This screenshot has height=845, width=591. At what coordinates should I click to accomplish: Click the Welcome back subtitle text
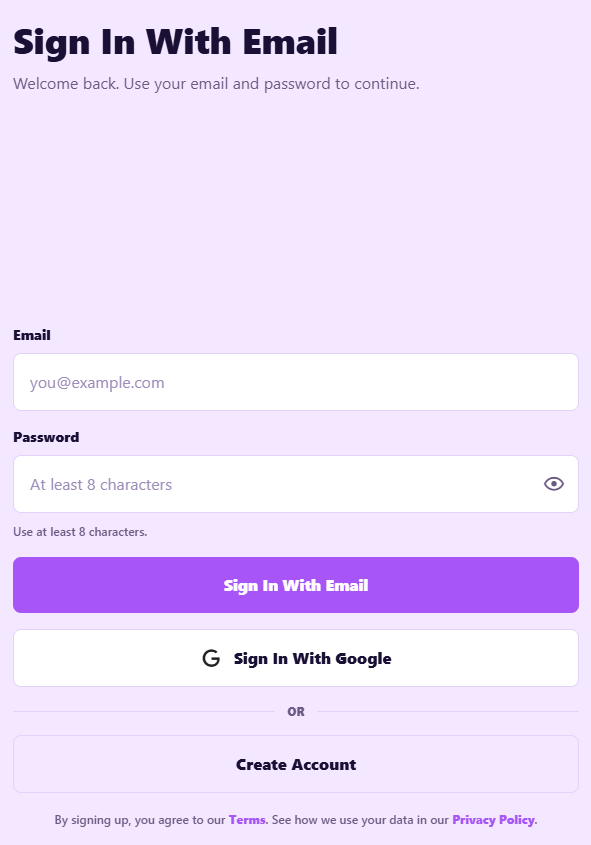[216, 84]
